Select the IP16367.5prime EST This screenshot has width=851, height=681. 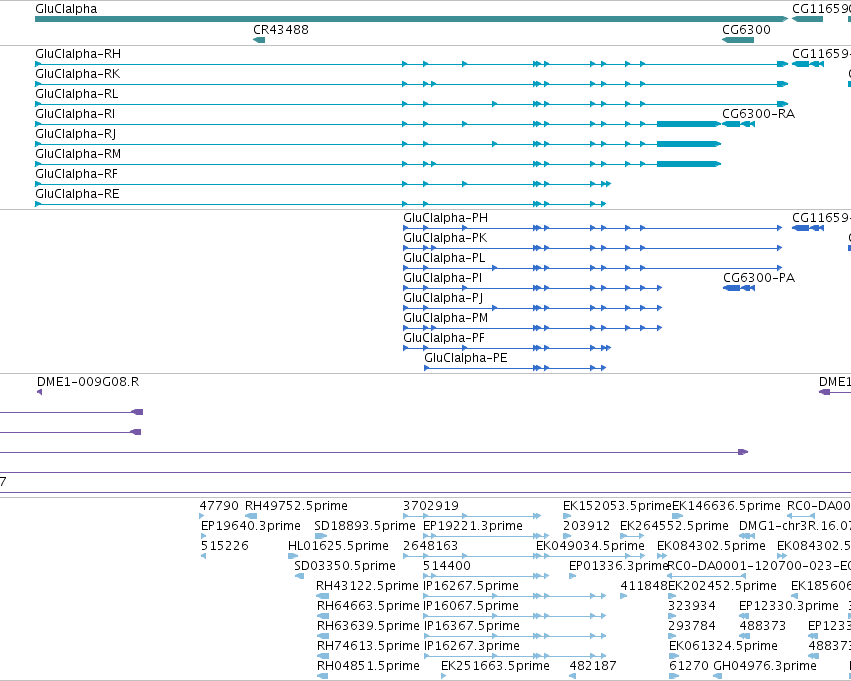(x=471, y=627)
